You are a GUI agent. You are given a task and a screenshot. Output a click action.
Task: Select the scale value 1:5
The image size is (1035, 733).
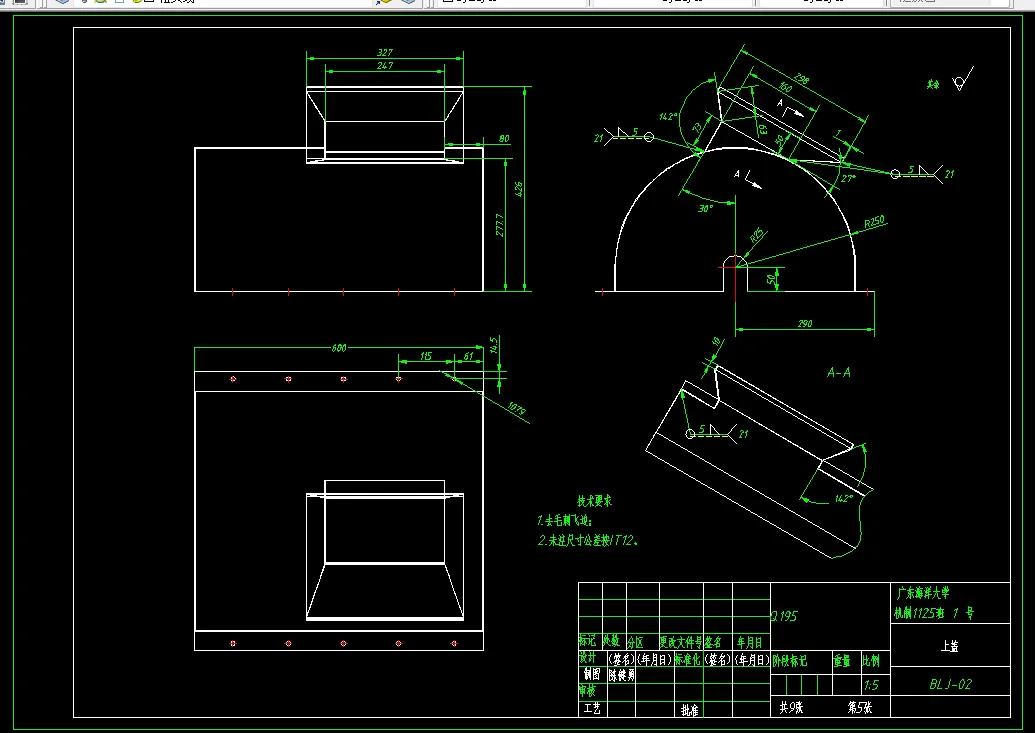pyautogui.click(x=871, y=685)
